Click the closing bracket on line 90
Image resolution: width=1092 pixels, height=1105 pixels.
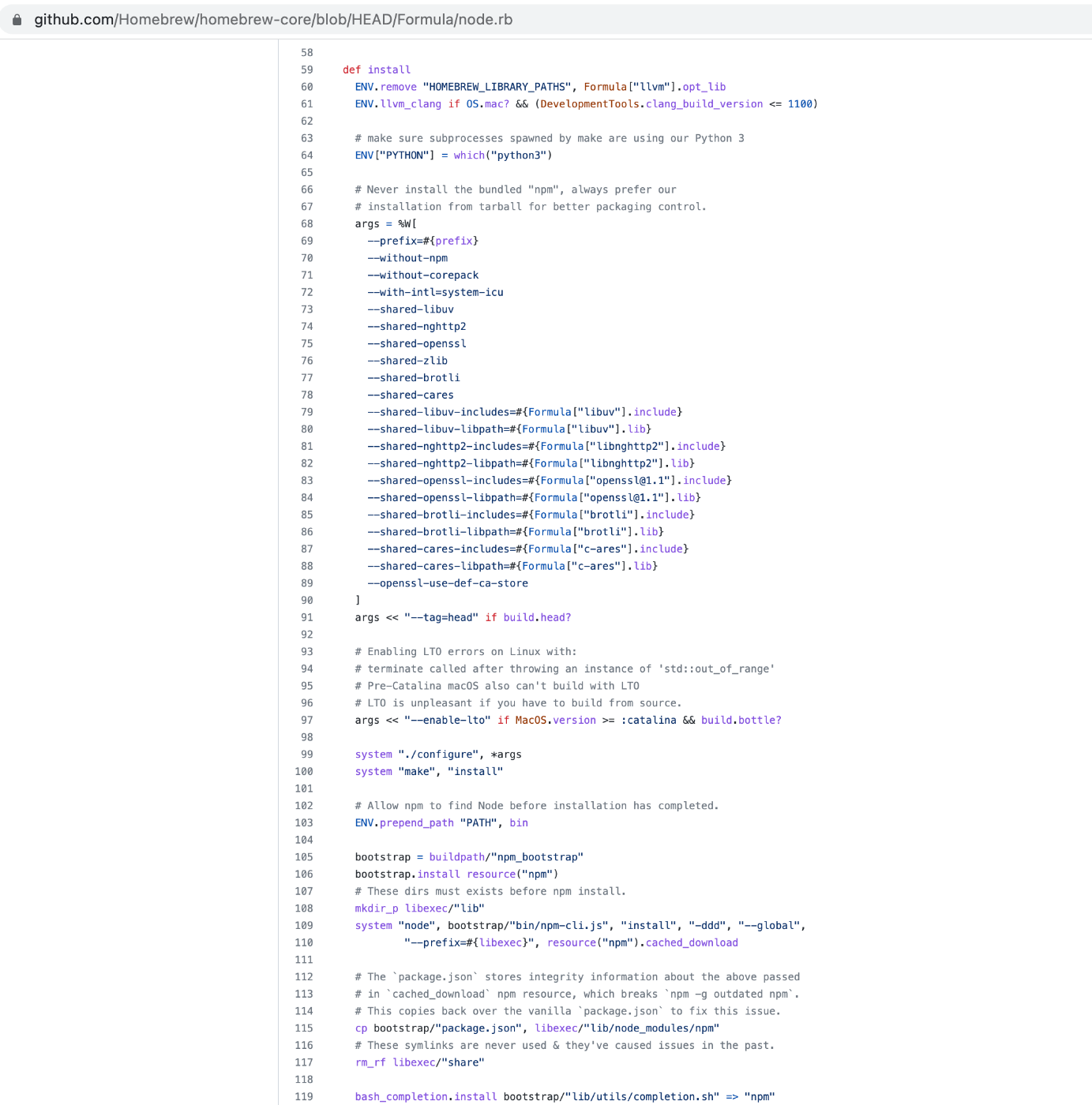tap(358, 601)
